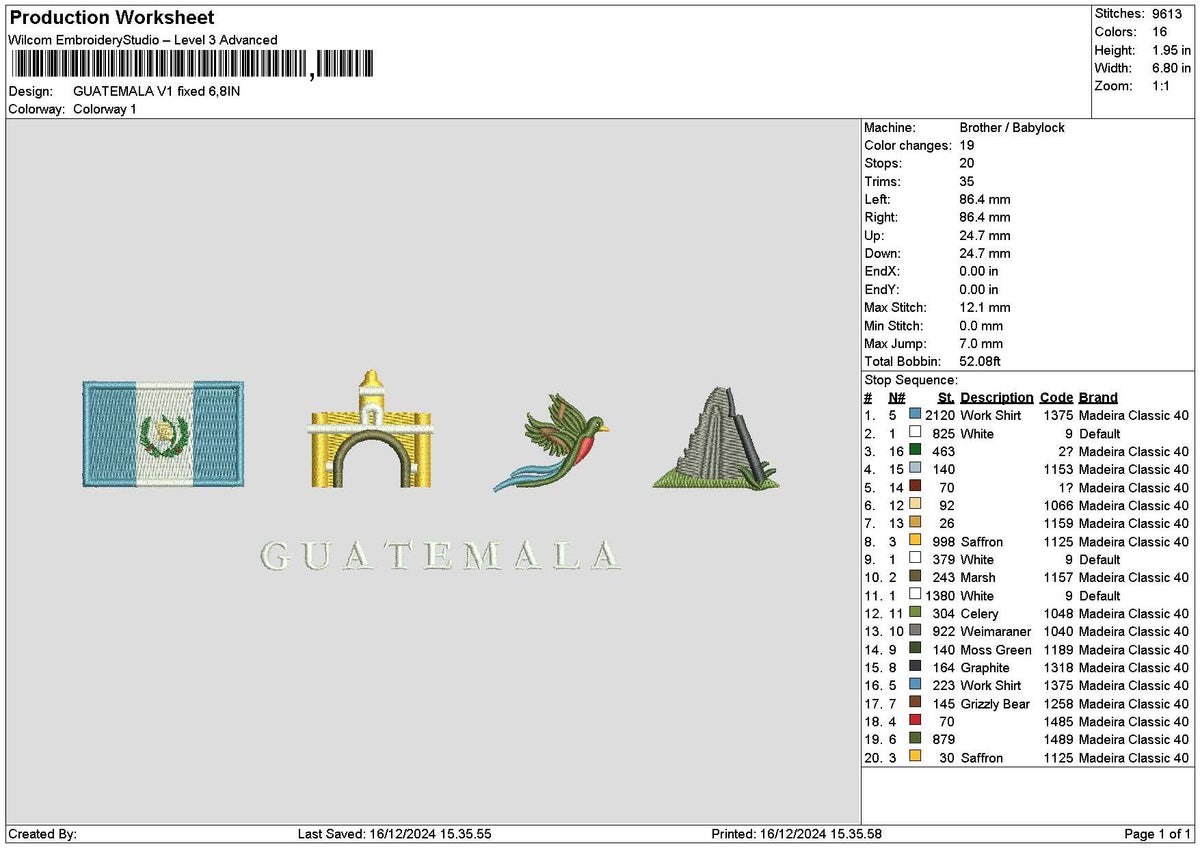Click the dark red swatch on stop 5
1200x848 pixels.
(x=915, y=486)
